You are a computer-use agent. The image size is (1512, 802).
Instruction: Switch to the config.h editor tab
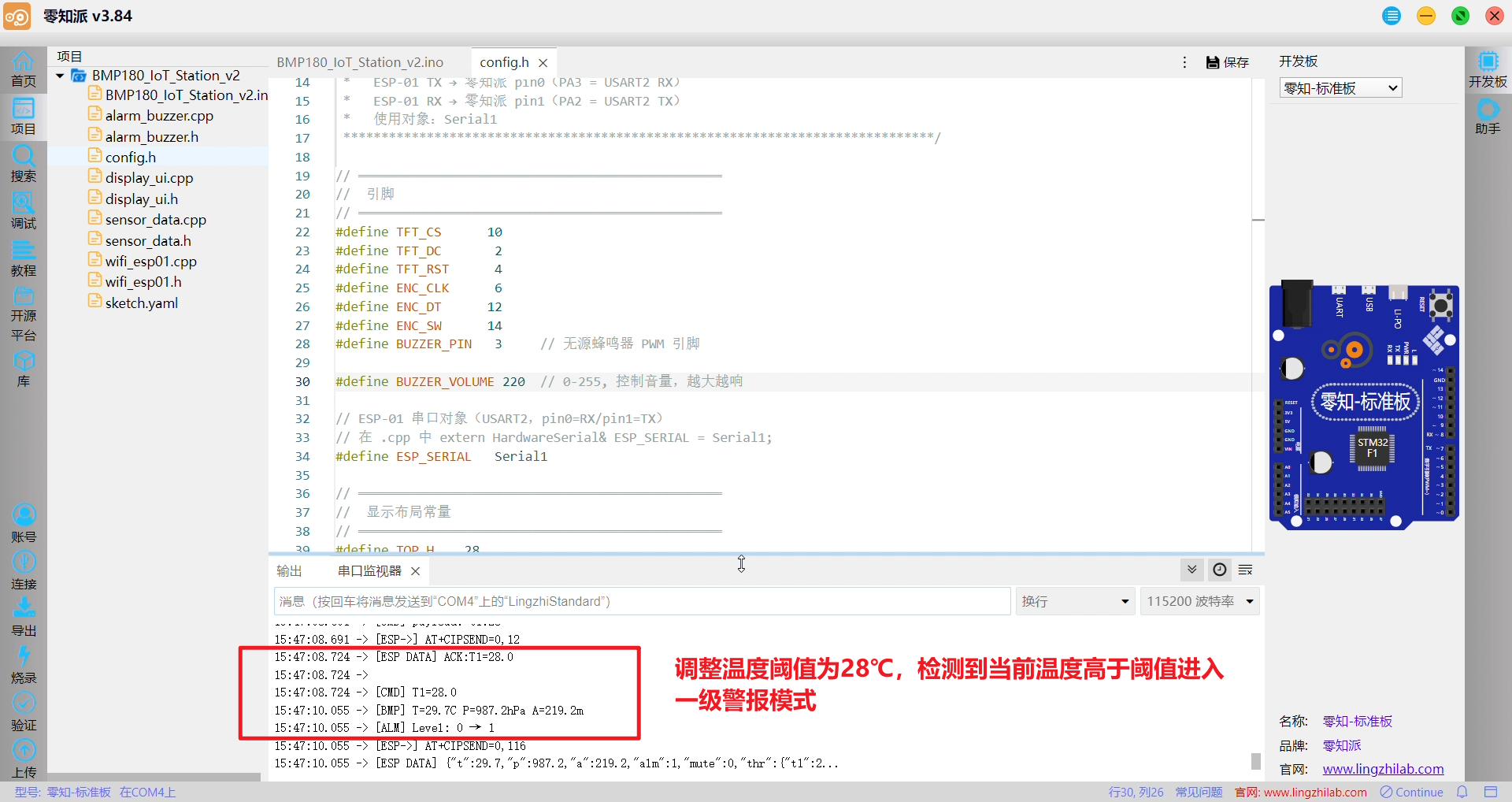pos(504,62)
